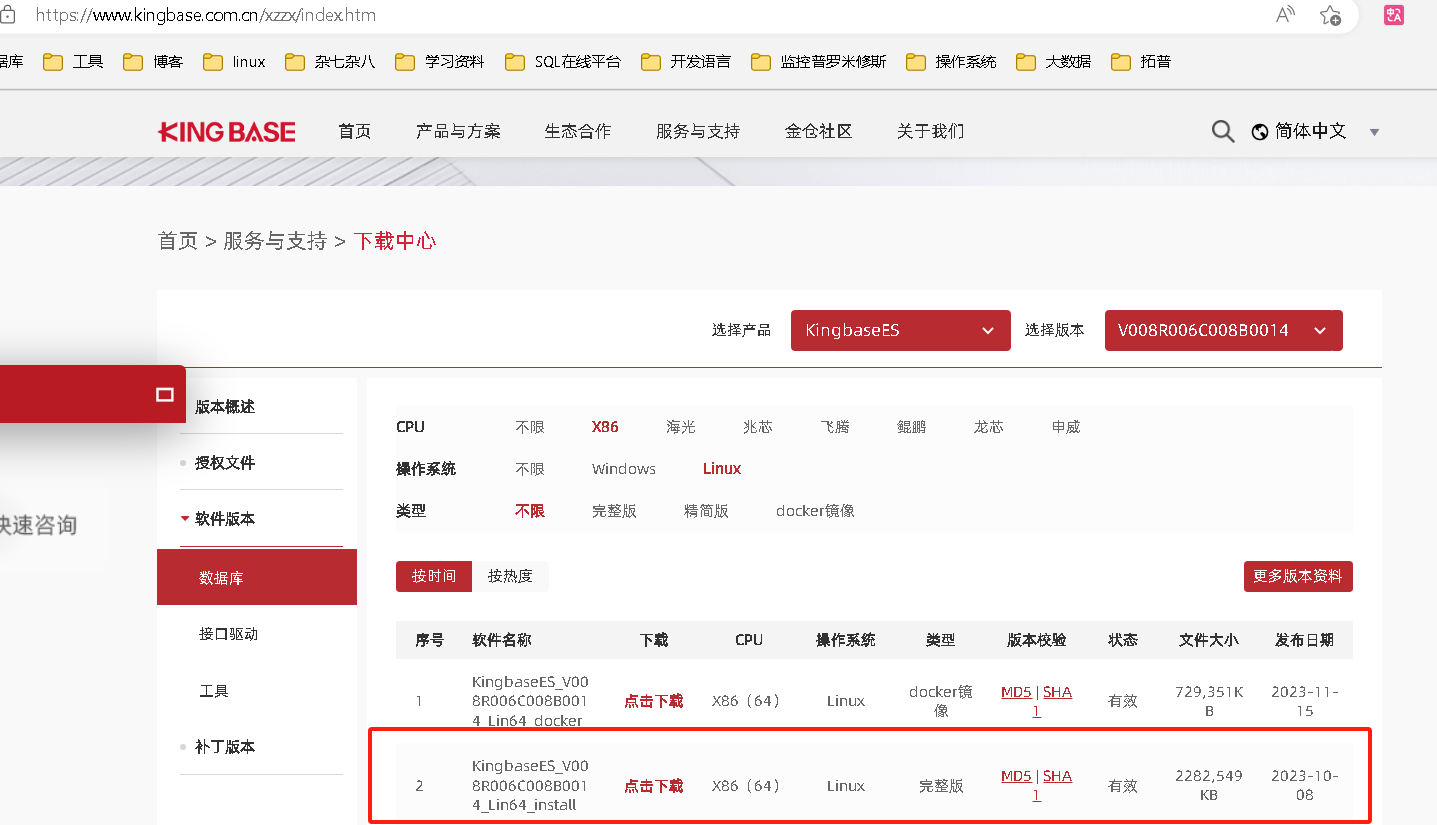Filter type by docker镜像
The width and height of the screenshot is (1437, 825).
(x=815, y=511)
